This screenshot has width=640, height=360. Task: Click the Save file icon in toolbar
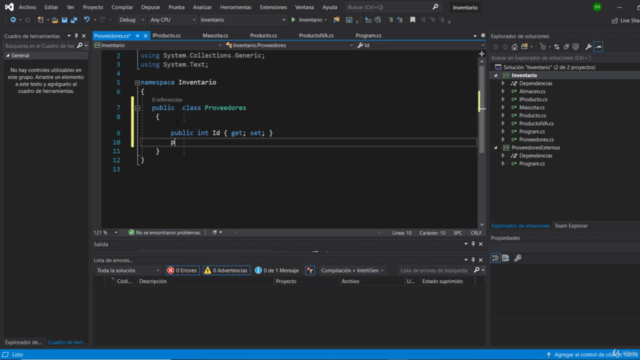point(64,20)
